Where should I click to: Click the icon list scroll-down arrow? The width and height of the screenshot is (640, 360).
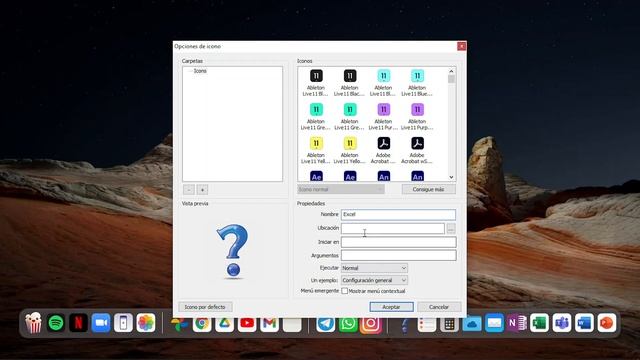click(451, 177)
